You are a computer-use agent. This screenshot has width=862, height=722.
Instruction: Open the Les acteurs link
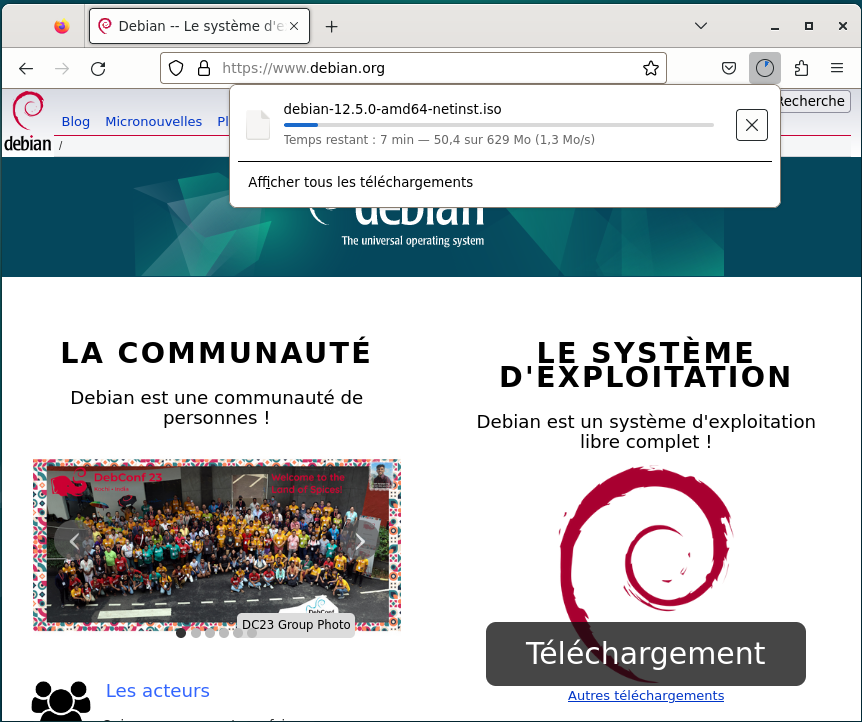158,691
